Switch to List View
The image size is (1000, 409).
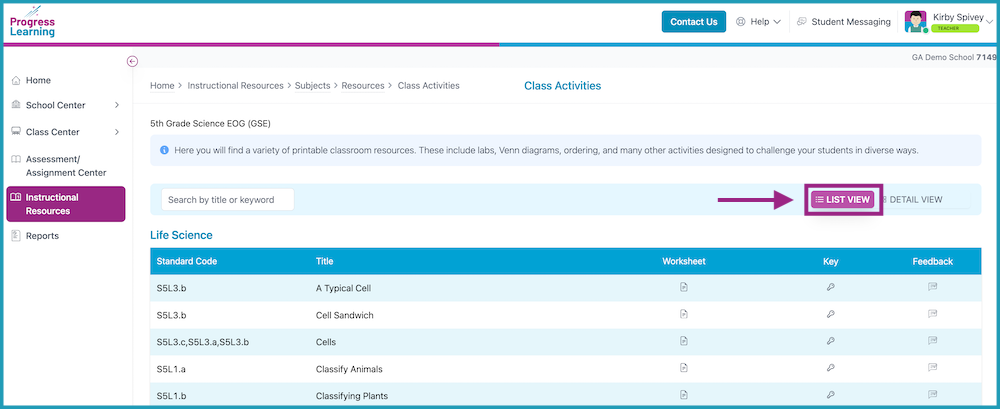click(x=842, y=200)
